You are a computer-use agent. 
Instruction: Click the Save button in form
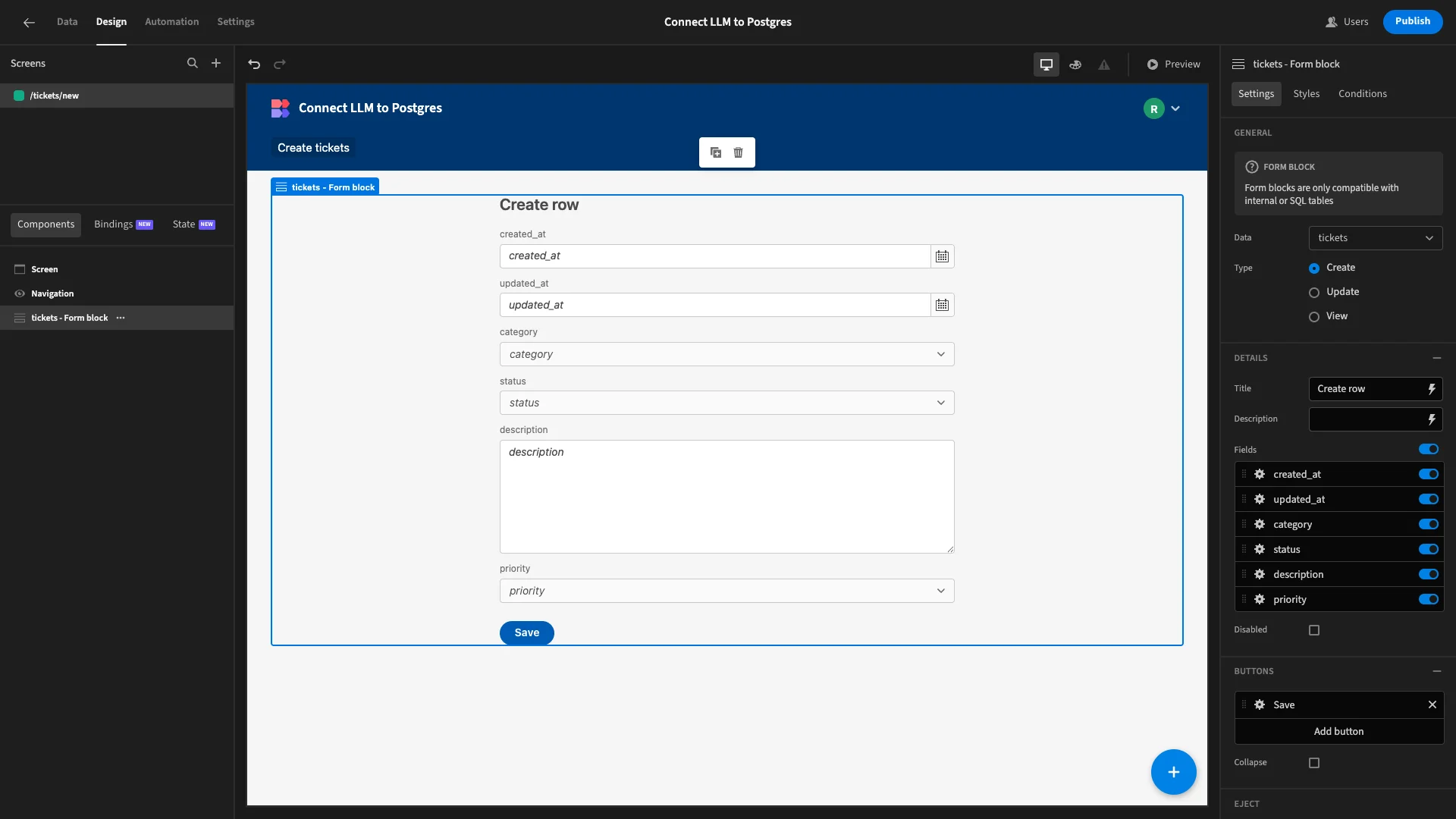pyautogui.click(x=526, y=633)
